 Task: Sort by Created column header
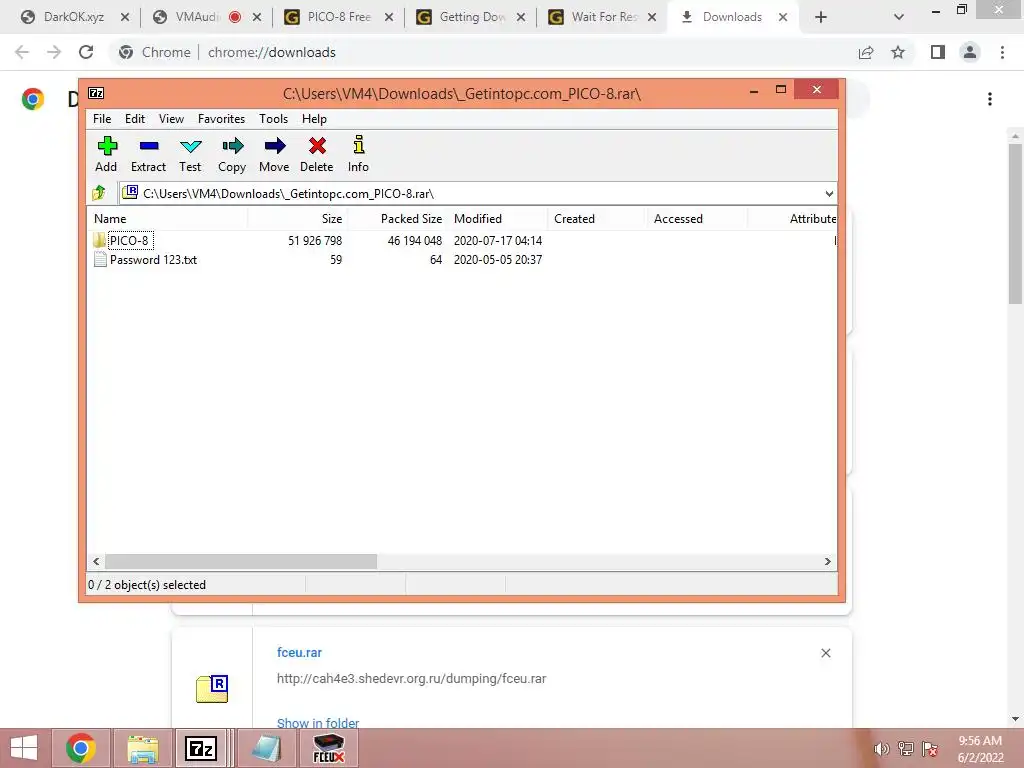point(597,219)
